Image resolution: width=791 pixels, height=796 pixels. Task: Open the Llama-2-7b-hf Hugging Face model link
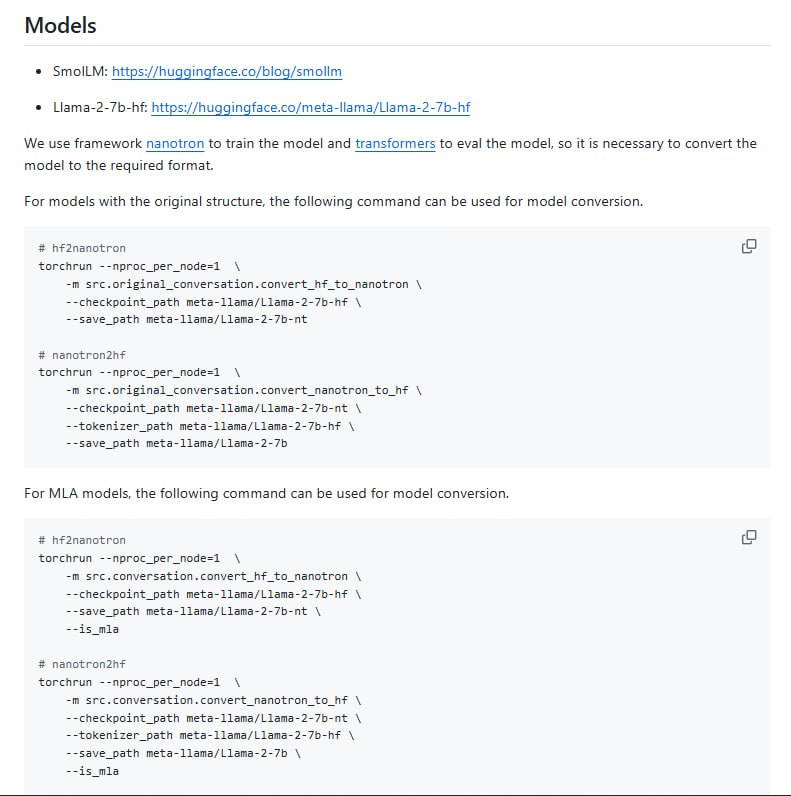(x=311, y=107)
